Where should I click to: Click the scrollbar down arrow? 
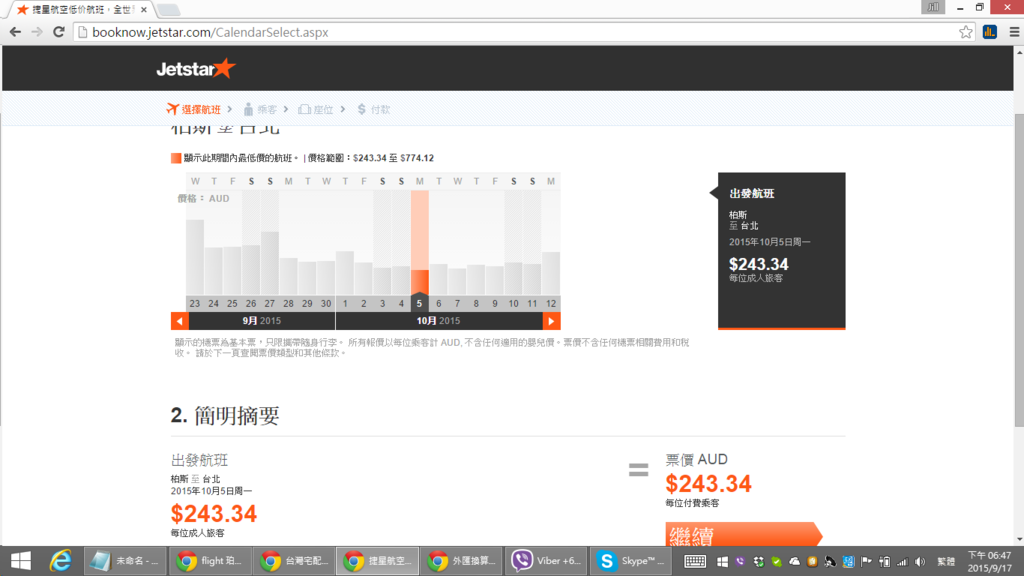pyautogui.click(x=1019, y=540)
